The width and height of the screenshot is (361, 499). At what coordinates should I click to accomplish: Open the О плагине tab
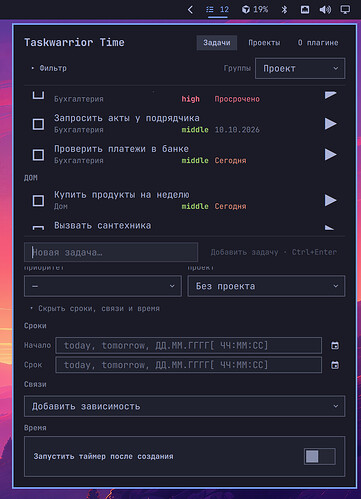click(318, 43)
